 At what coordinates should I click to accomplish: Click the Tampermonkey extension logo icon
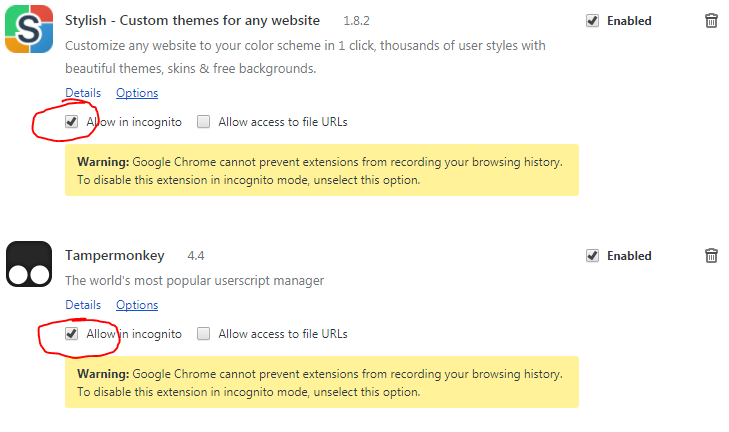(x=29, y=264)
